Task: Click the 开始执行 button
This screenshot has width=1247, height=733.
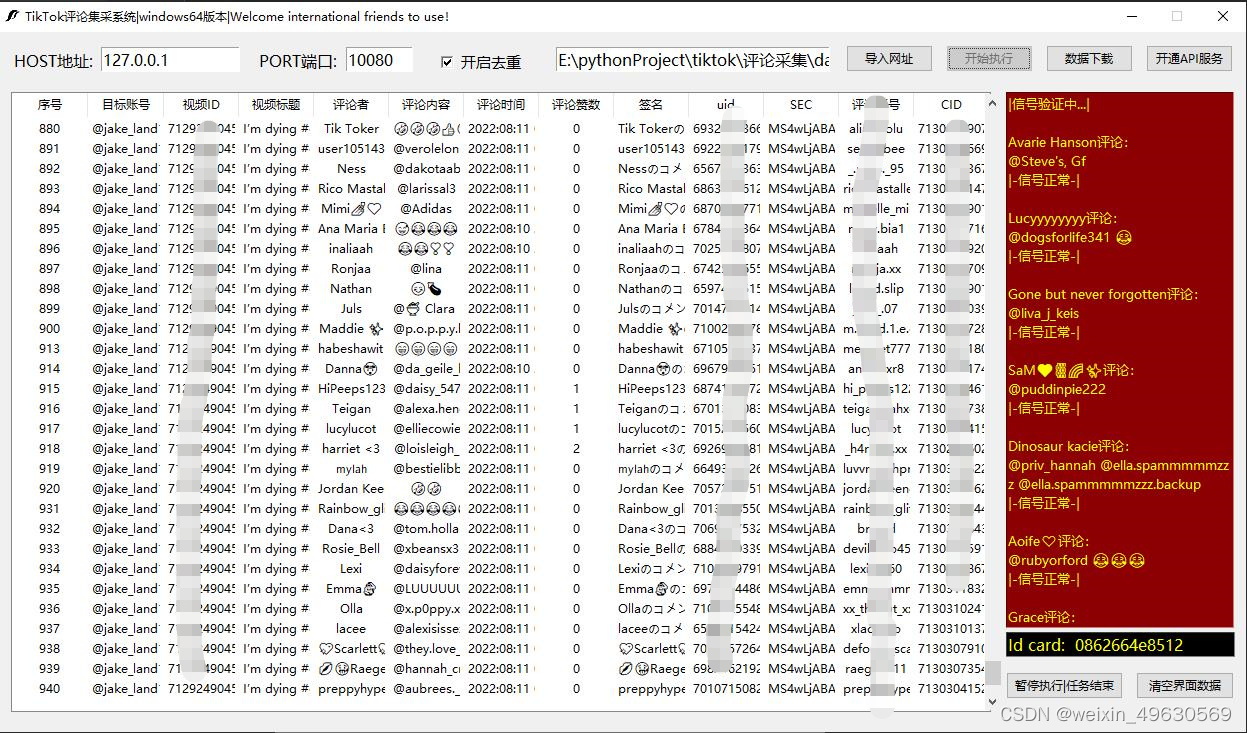Action: 989,59
